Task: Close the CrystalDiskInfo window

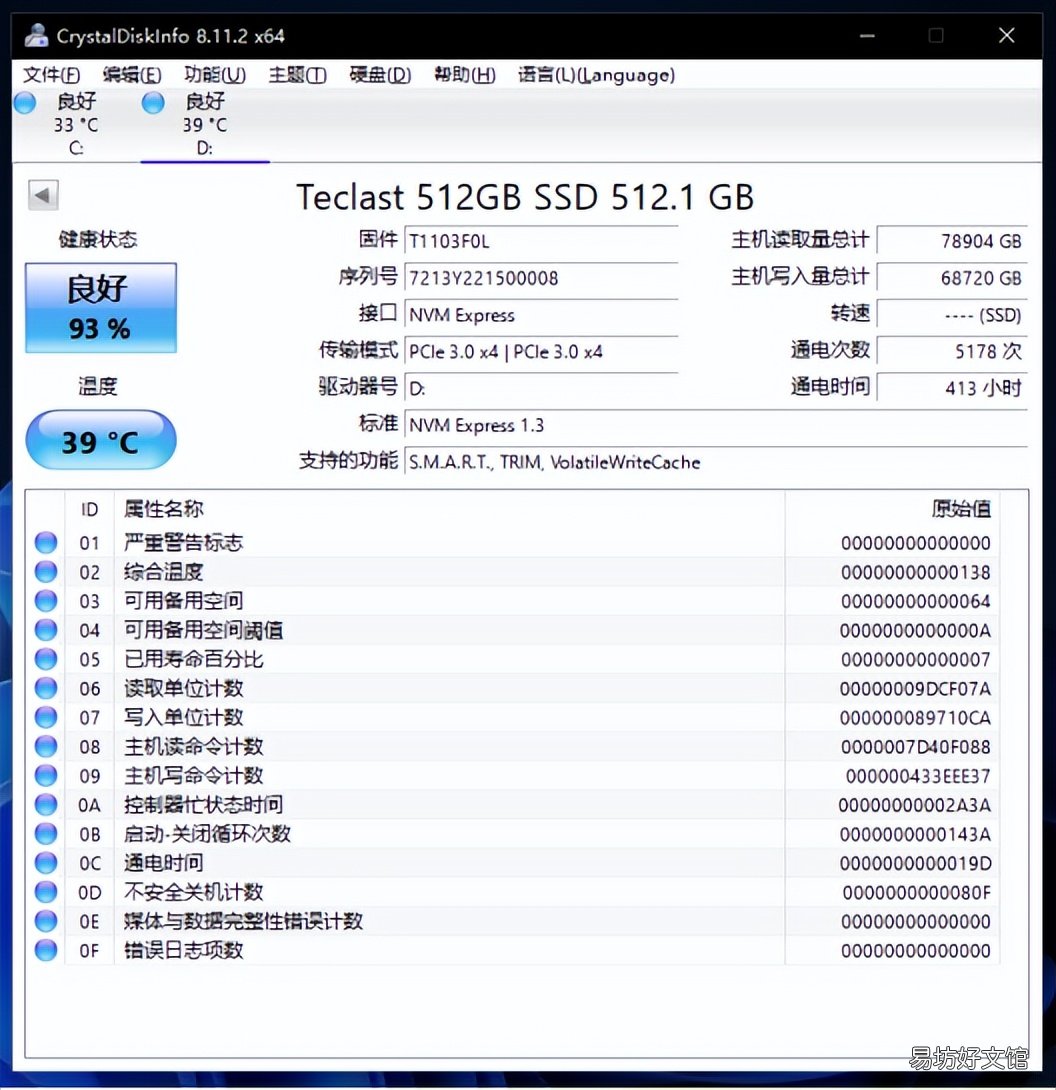Action: pos(1006,35)
